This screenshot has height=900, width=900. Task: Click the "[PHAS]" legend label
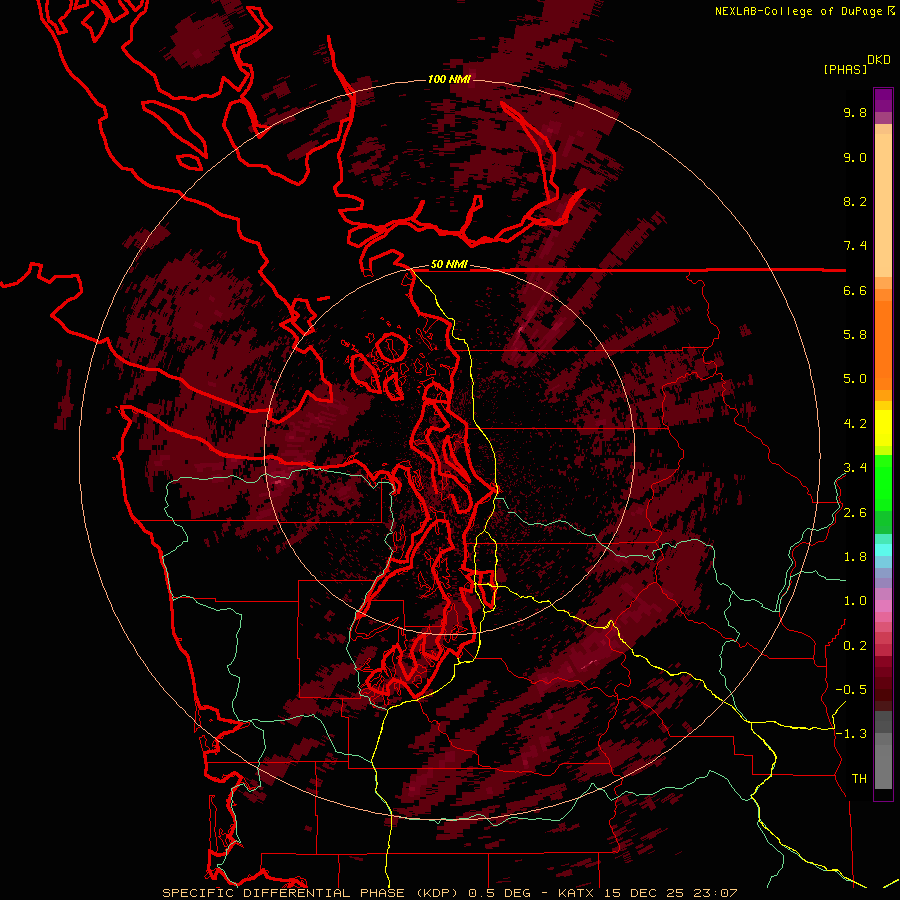[x=845, y=70]
